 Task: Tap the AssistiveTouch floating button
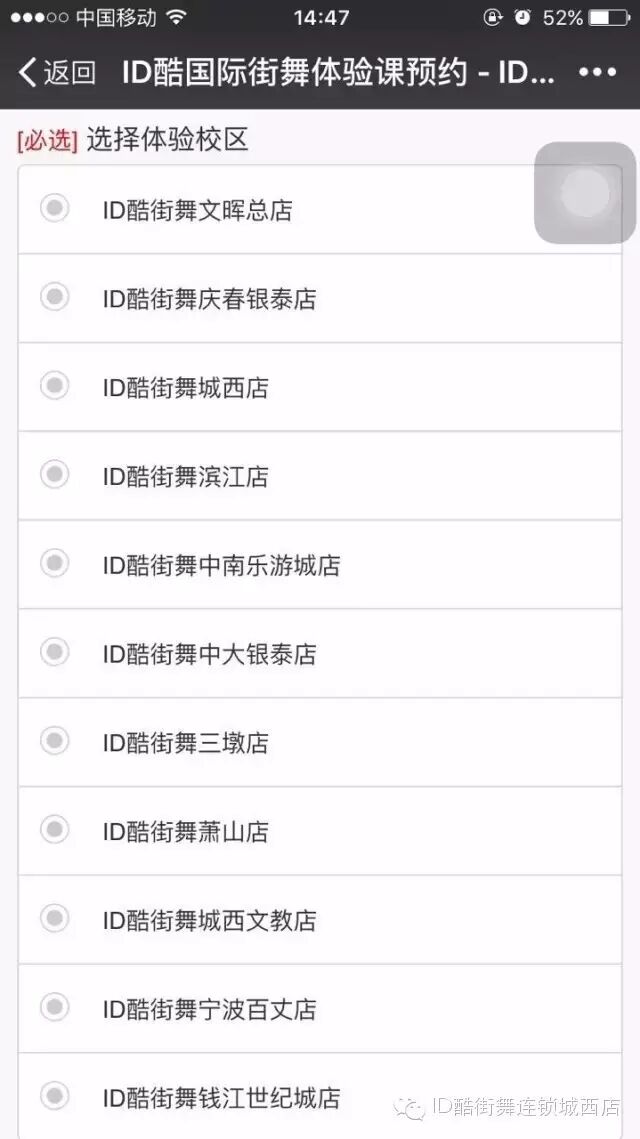pyautogui.click(x=586, y=192)
